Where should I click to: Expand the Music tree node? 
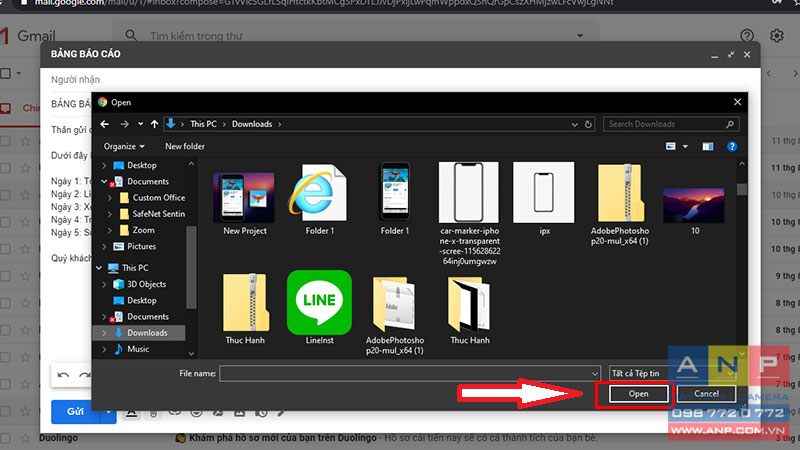[105, 349]
